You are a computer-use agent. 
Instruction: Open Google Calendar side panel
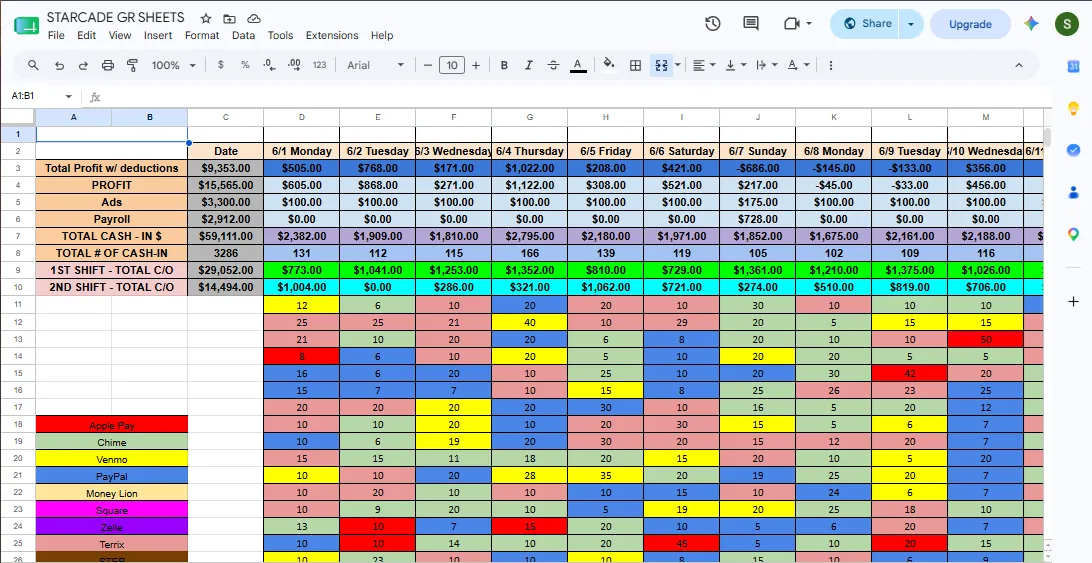1073,66
